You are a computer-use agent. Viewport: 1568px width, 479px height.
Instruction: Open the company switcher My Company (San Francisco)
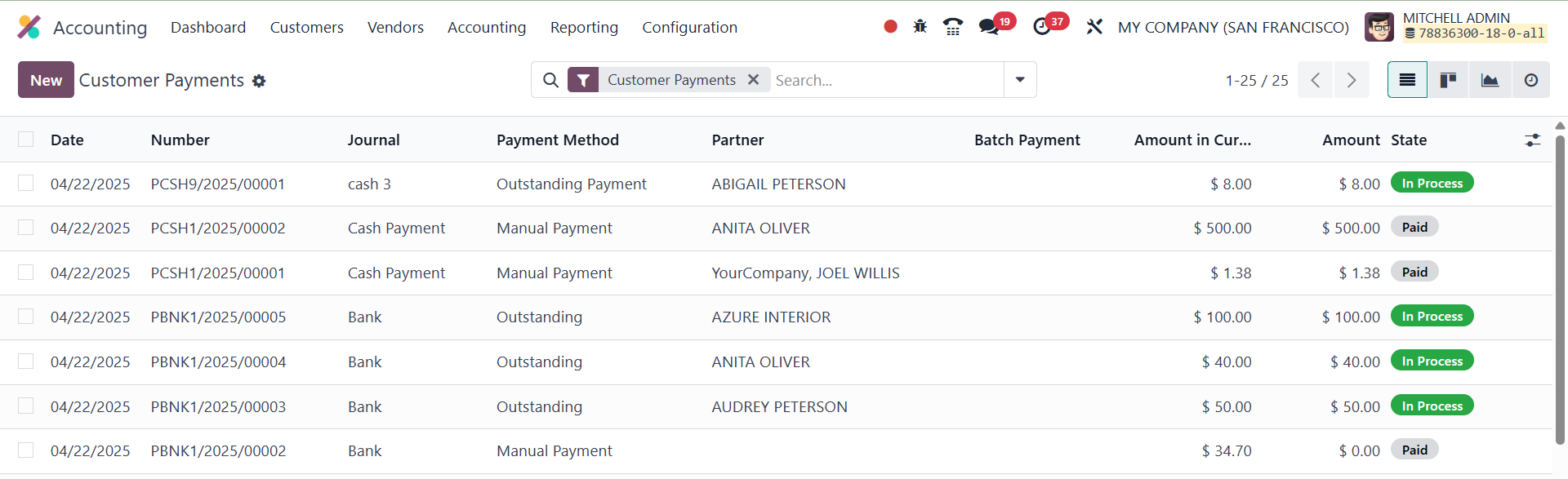click(x=1233, y=27)
